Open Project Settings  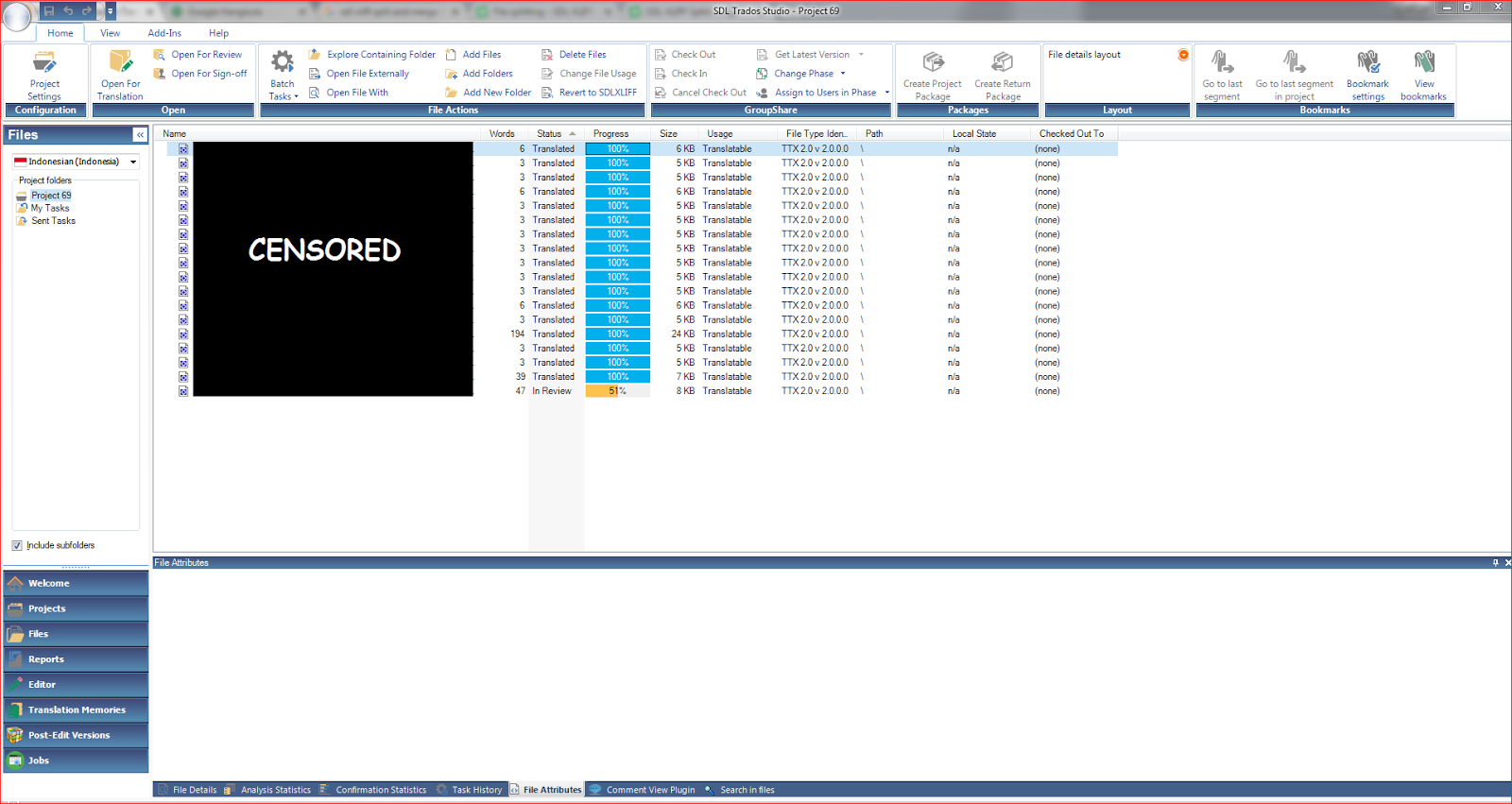tap(44, 76)
